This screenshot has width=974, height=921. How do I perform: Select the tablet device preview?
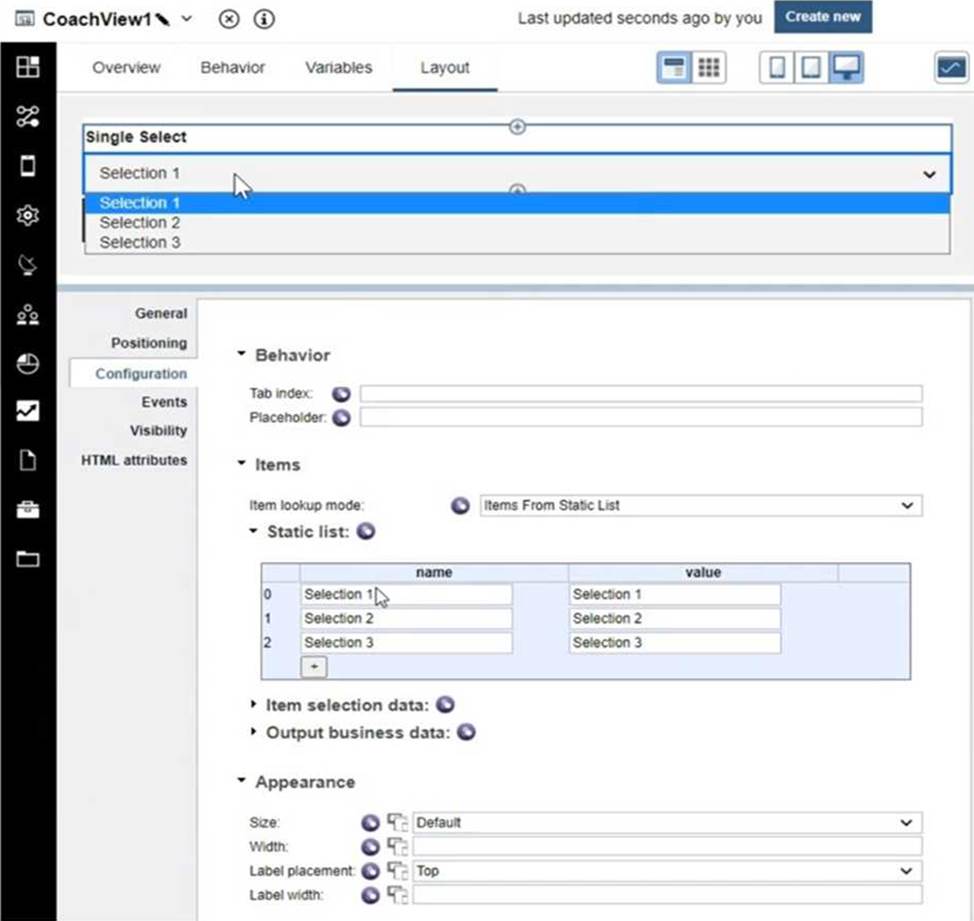pyautogui.click(x=812, y=68)
